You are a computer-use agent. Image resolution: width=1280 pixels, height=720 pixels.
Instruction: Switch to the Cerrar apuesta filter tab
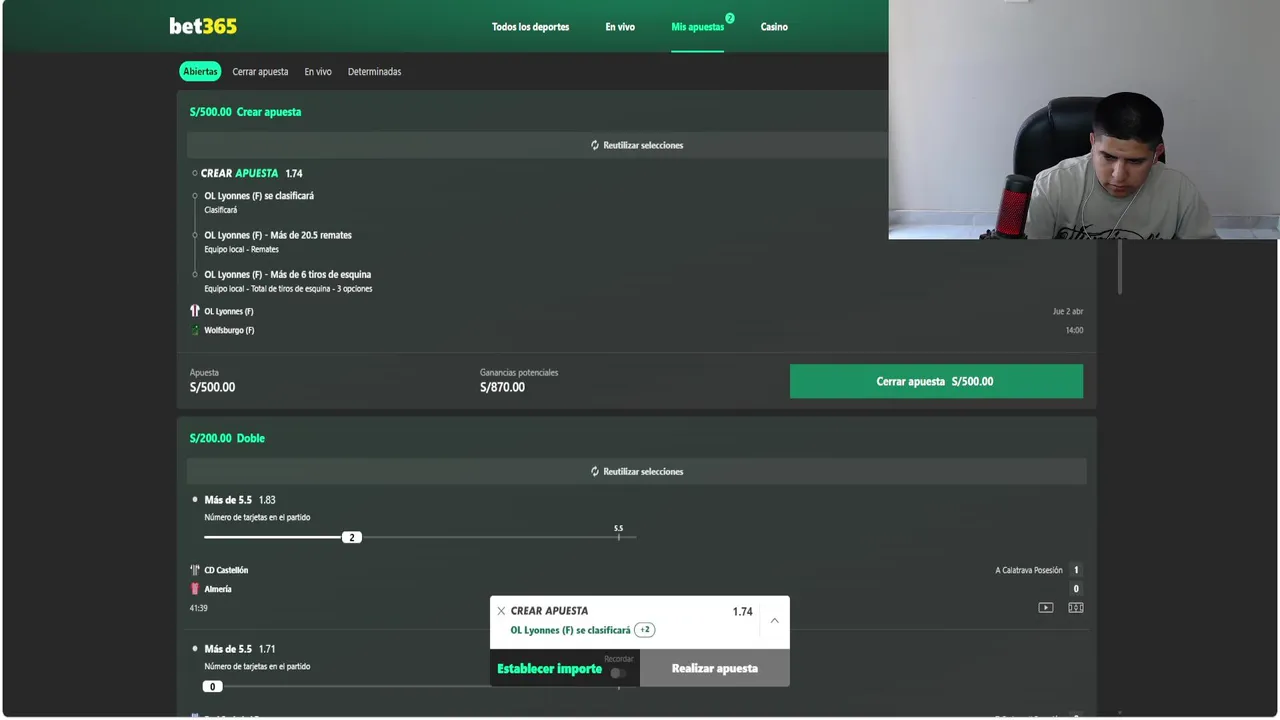[x=260, y=72]
